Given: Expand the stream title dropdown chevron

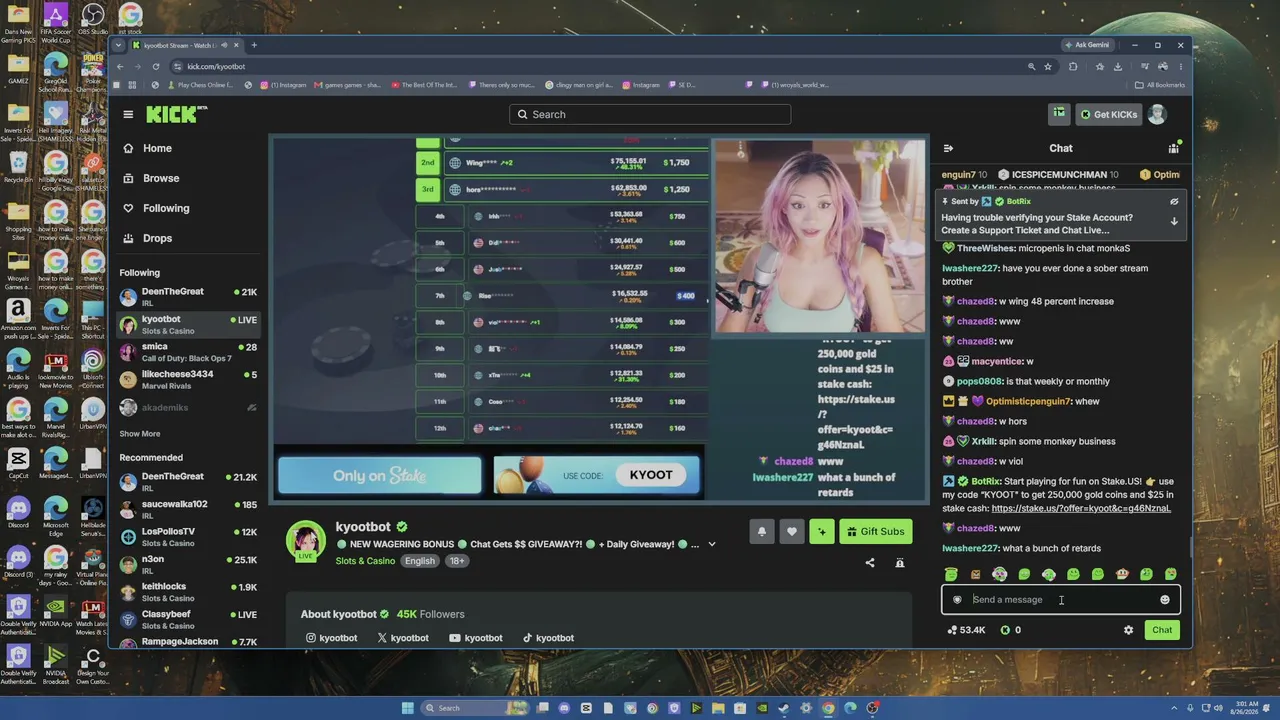Looking at the screenshot, I should click(712, 545).
